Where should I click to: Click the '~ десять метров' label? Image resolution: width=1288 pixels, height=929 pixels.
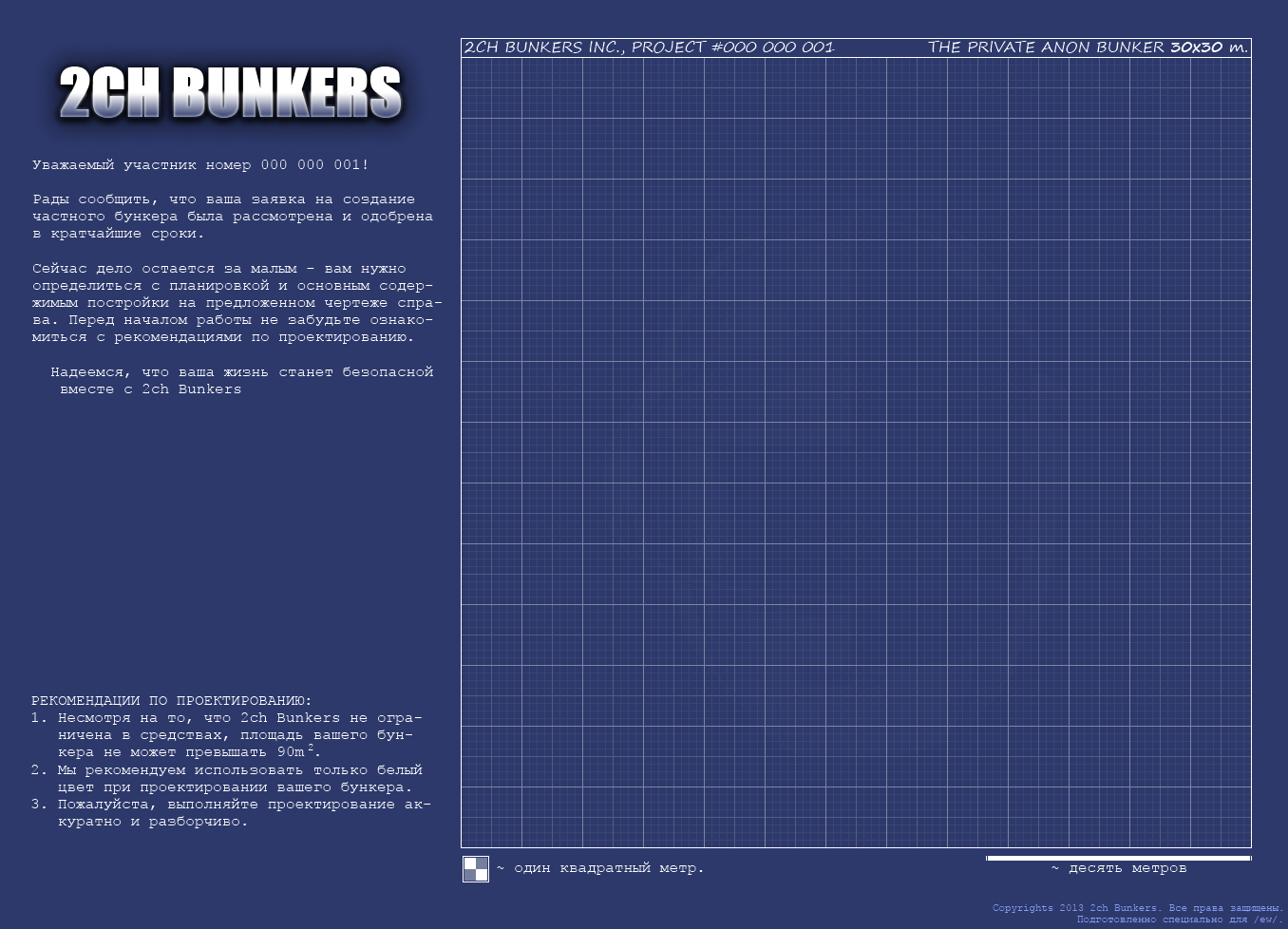click(1119, 868)
